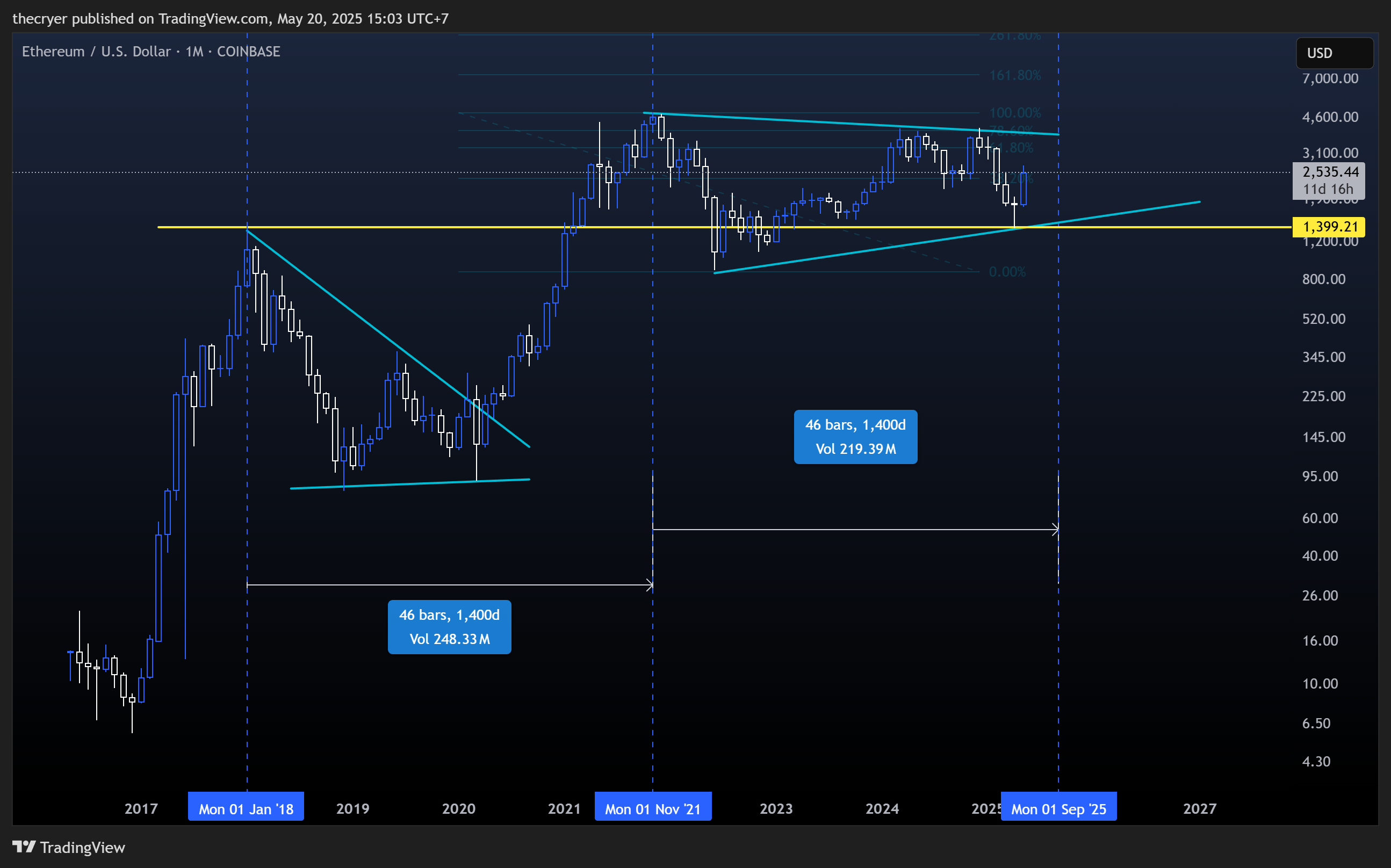This screenshot has height=868, width=1391.
Task: Click the 16.00 price axis value
Action: 1320,641
